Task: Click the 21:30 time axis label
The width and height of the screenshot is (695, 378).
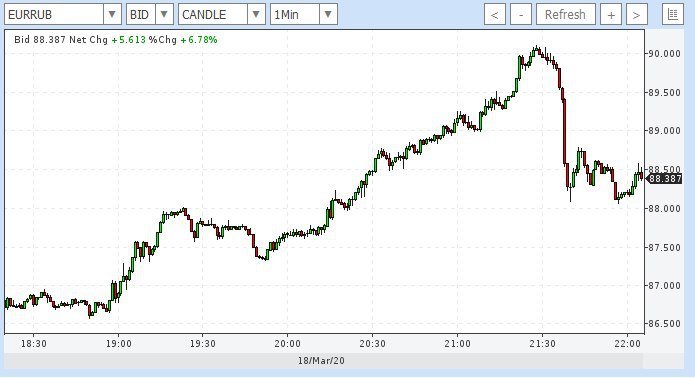Action: pos(543,344)
